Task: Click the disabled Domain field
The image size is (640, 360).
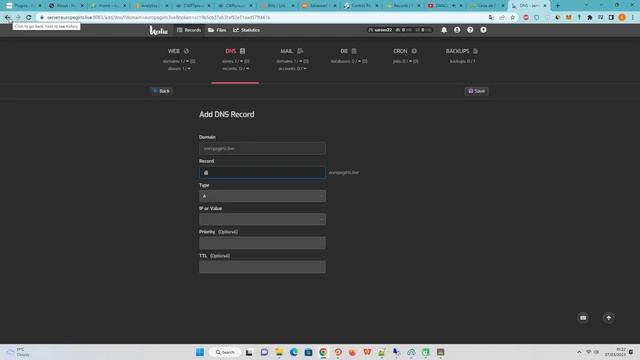Action: 262,148
